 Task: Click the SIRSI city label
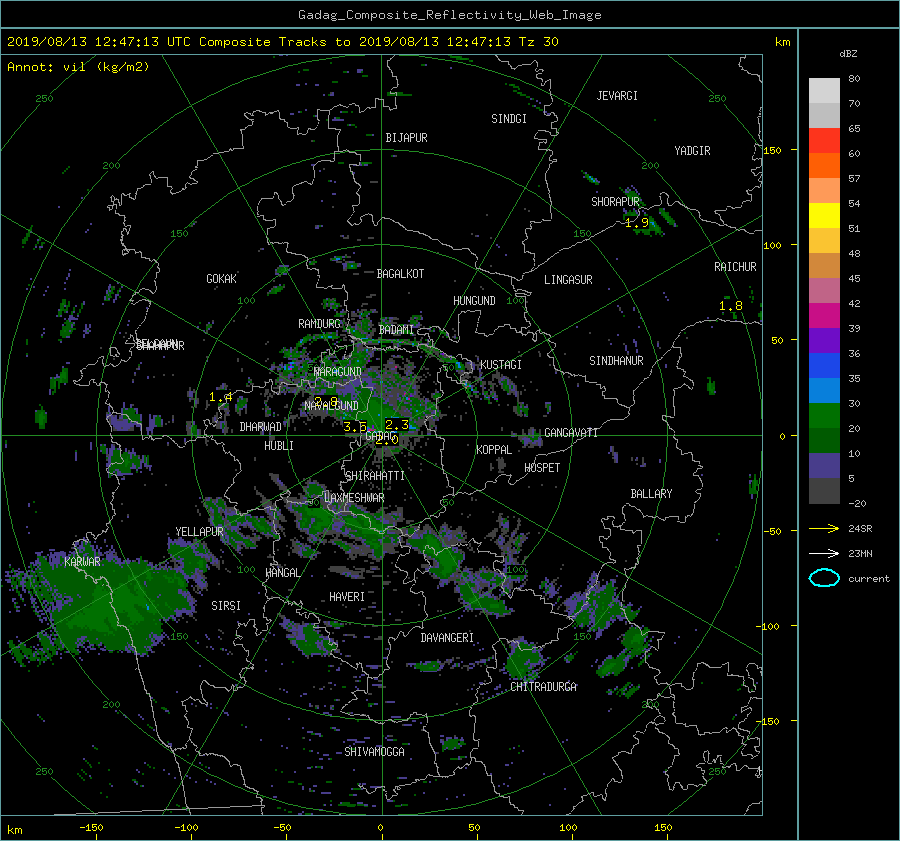click(226, 606)
